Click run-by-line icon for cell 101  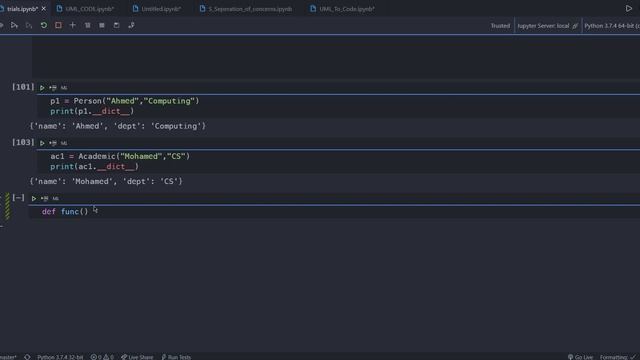(x=53, y=88)
